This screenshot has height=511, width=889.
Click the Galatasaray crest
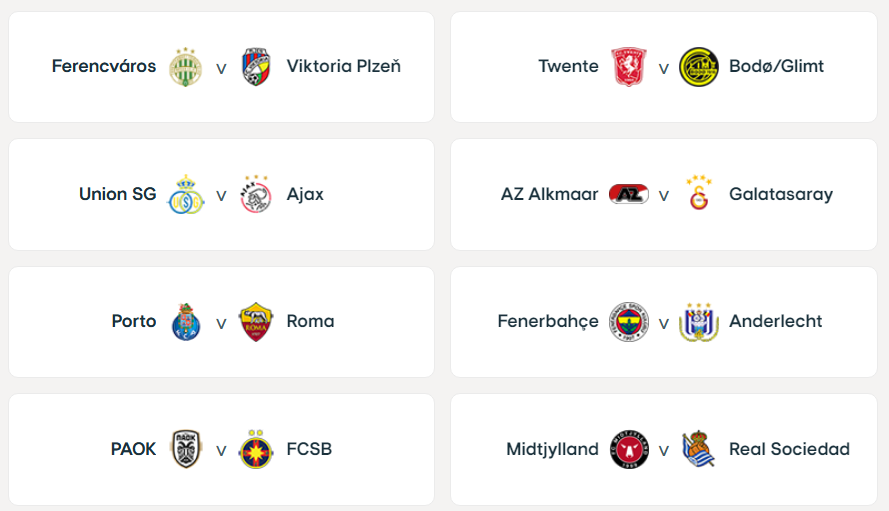(699, 194)
